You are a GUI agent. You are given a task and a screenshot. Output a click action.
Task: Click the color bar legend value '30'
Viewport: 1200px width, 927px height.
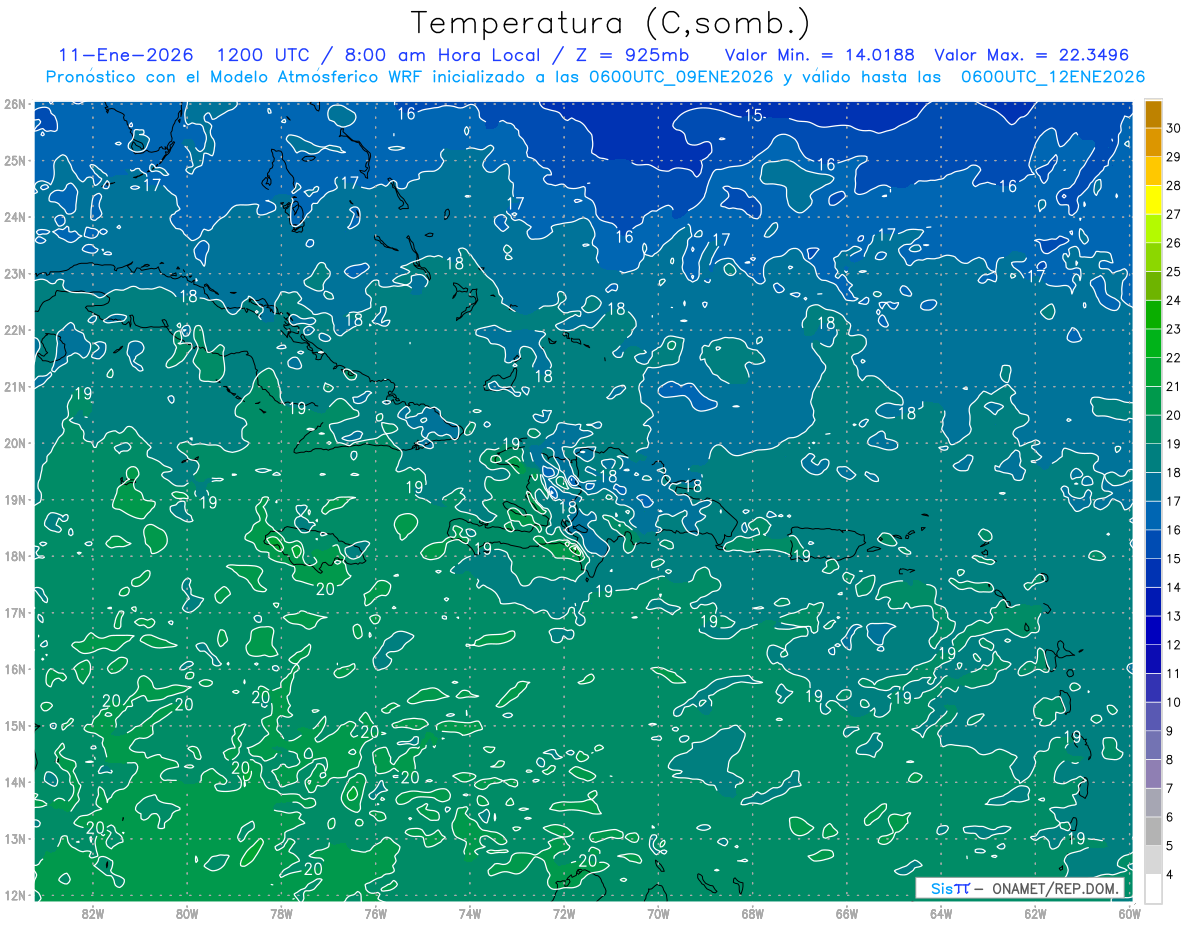(1173, 128)
